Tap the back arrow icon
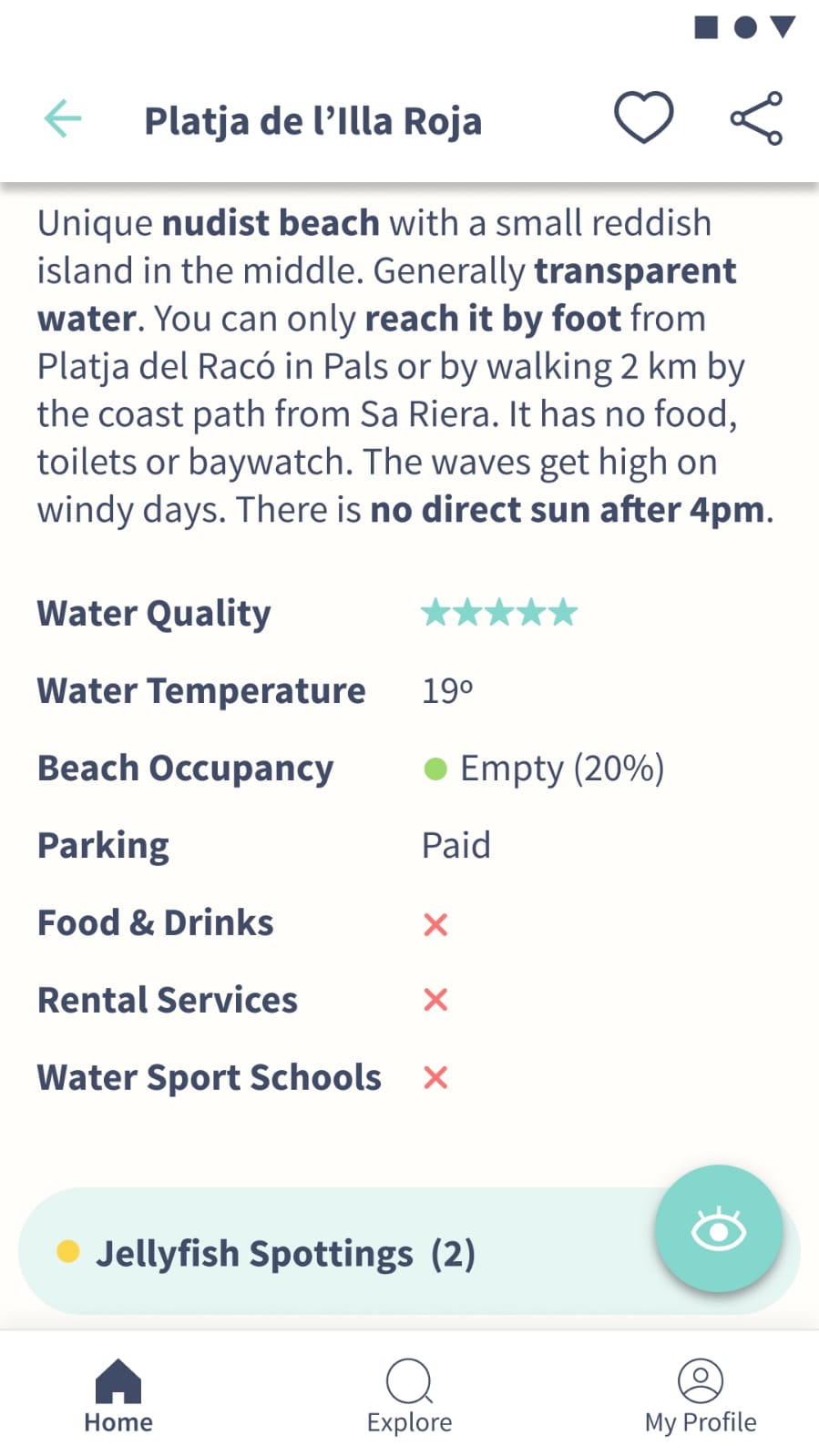Screen dimensions: 819x1456 63,118
